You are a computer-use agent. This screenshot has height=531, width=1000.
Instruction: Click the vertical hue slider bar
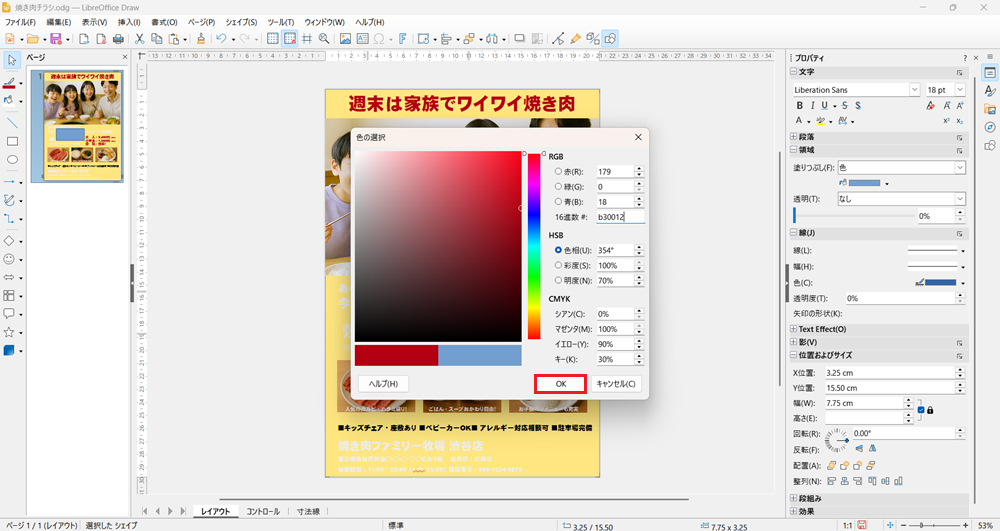click(534, 246)
